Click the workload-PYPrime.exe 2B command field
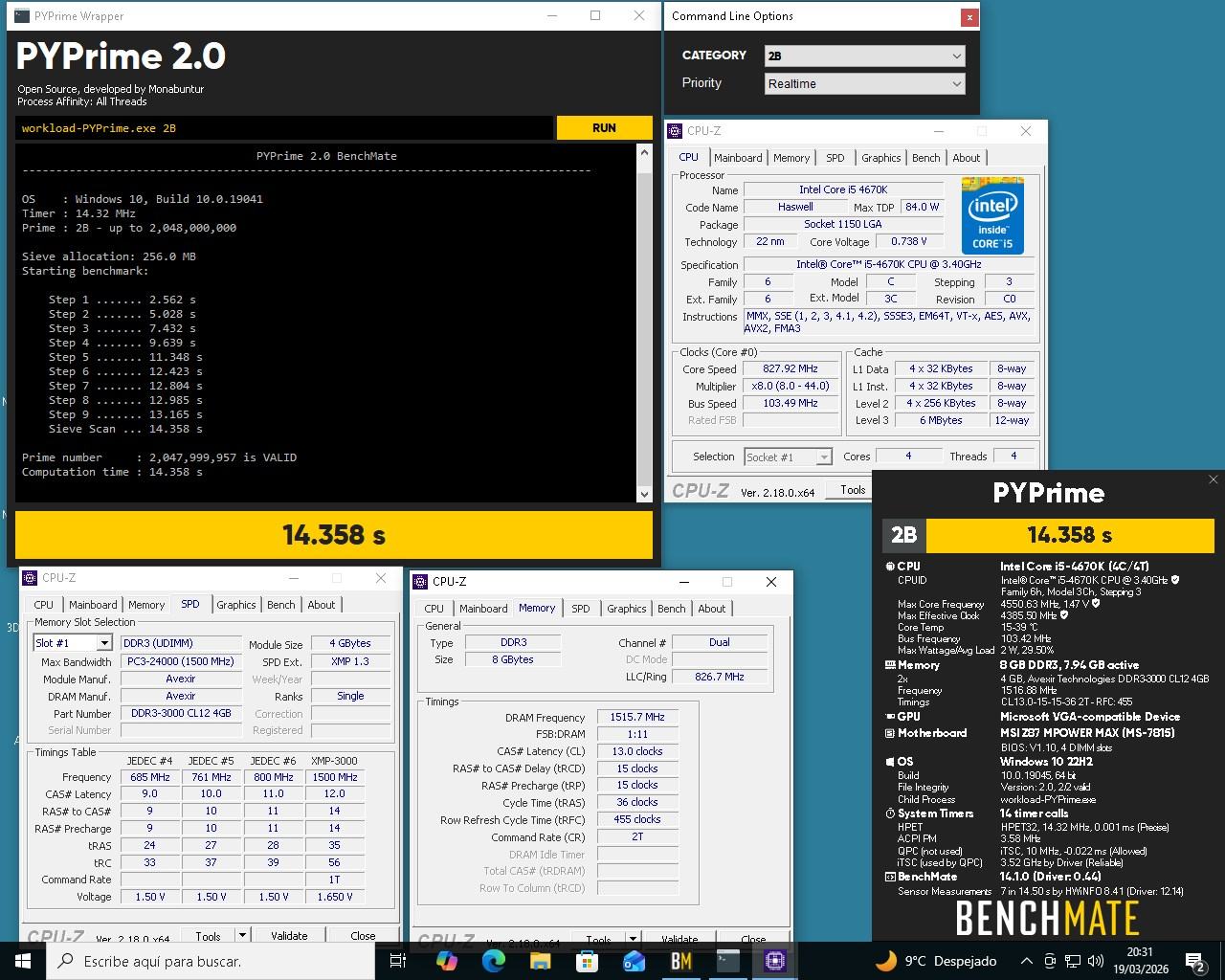This screenshot has width=1225, height=980. coord(284,127)
